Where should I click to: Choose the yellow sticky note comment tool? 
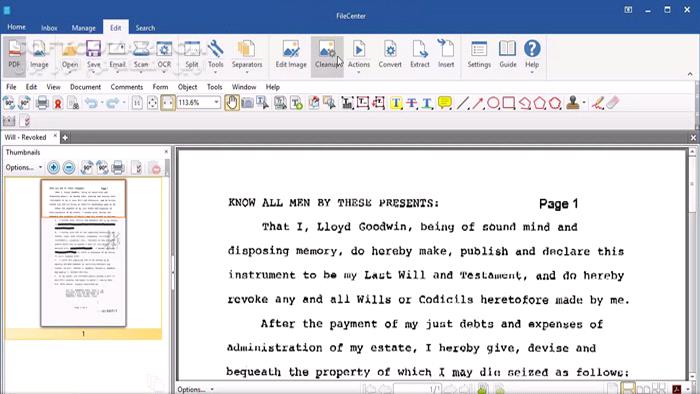445,103
